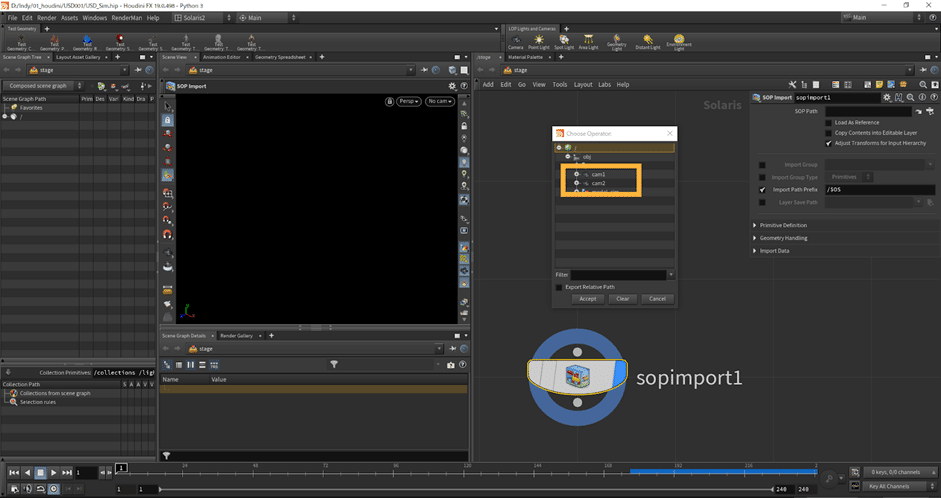Viewport: 941px width, 498px height.
Task: Enable the Load As Reference checkbox
Action: pyautogui.click(x=829, y=122)
